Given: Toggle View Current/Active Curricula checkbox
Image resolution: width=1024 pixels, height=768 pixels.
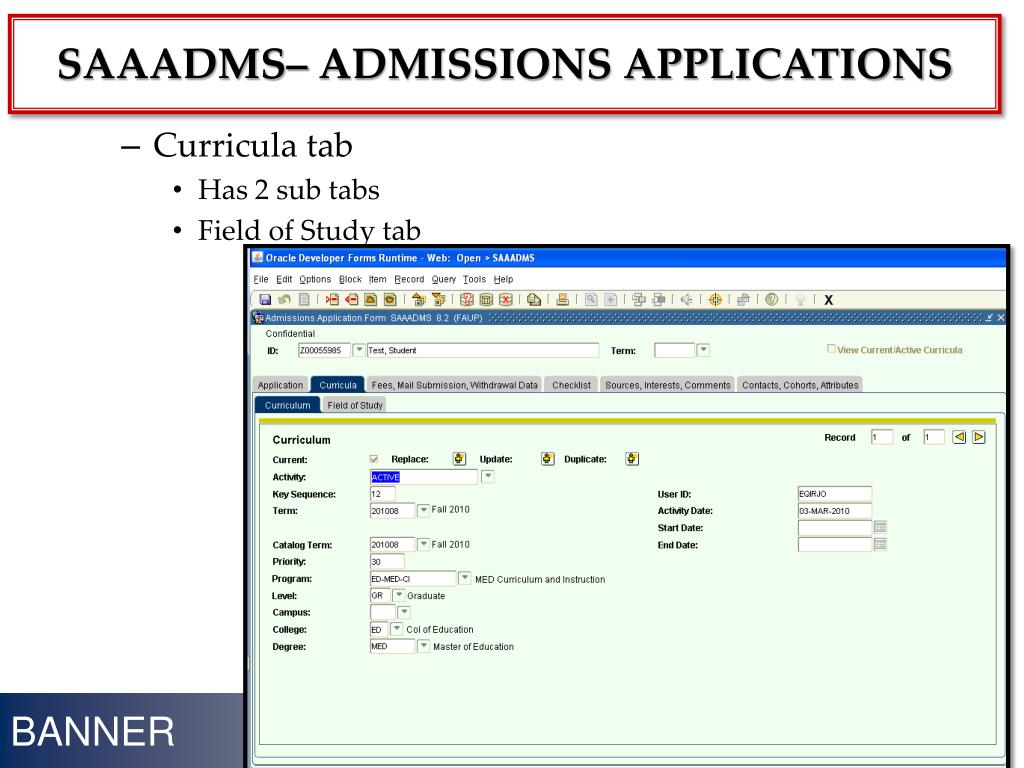Looking at the screenshot, I should point(831,349).
